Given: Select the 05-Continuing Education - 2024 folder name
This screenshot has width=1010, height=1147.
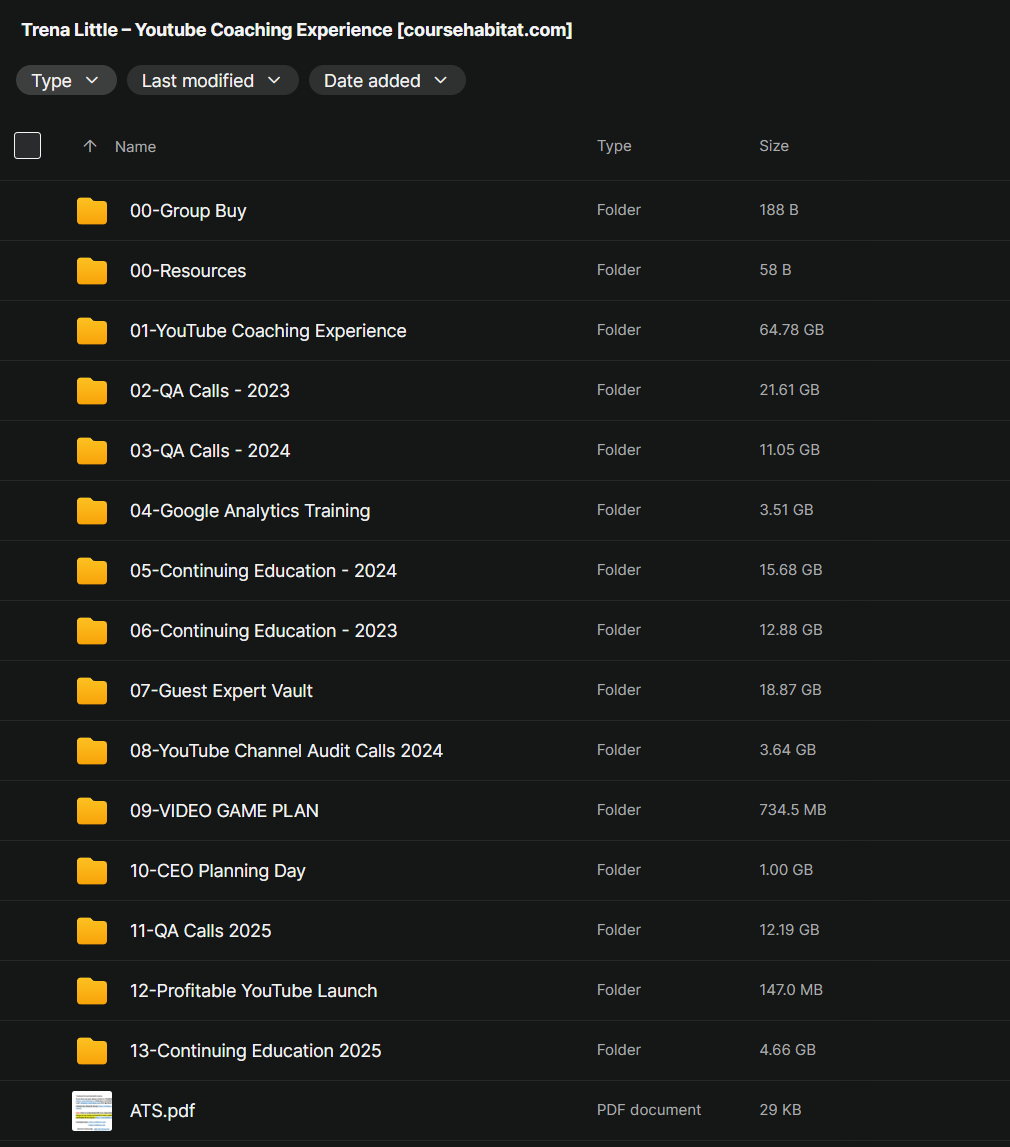Looking at the screenshot, I should tap(263, 571).
